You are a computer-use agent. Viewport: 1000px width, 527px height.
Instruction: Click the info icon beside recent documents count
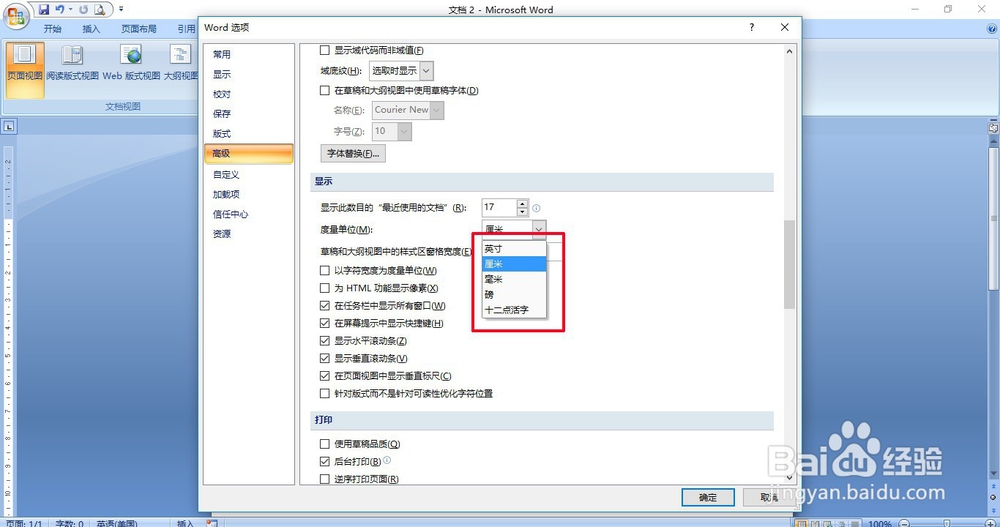coord(536,208)
